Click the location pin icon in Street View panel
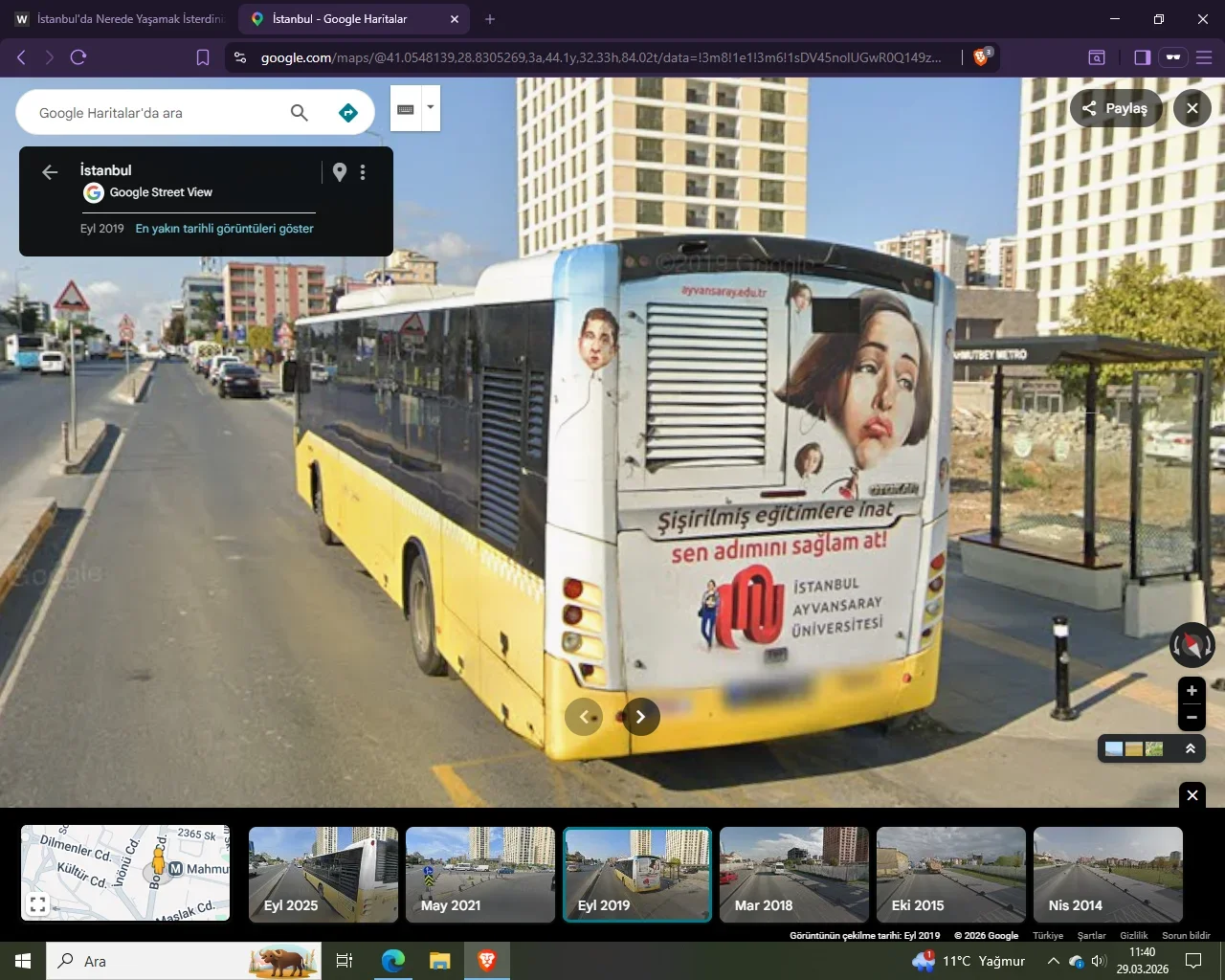The image size is (1225, 980). pos(340,172)
